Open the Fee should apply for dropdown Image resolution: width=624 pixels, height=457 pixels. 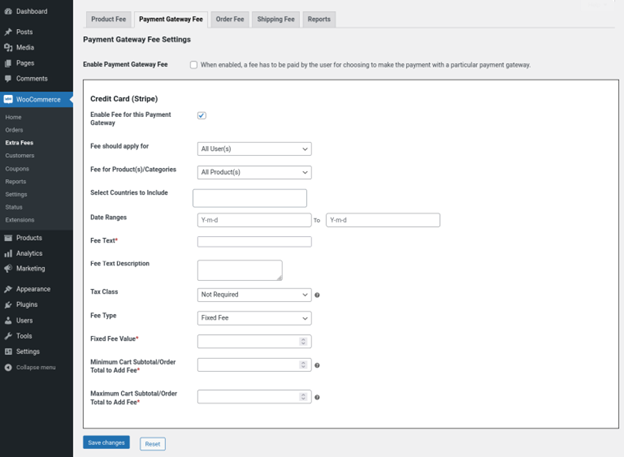(254, 149)
